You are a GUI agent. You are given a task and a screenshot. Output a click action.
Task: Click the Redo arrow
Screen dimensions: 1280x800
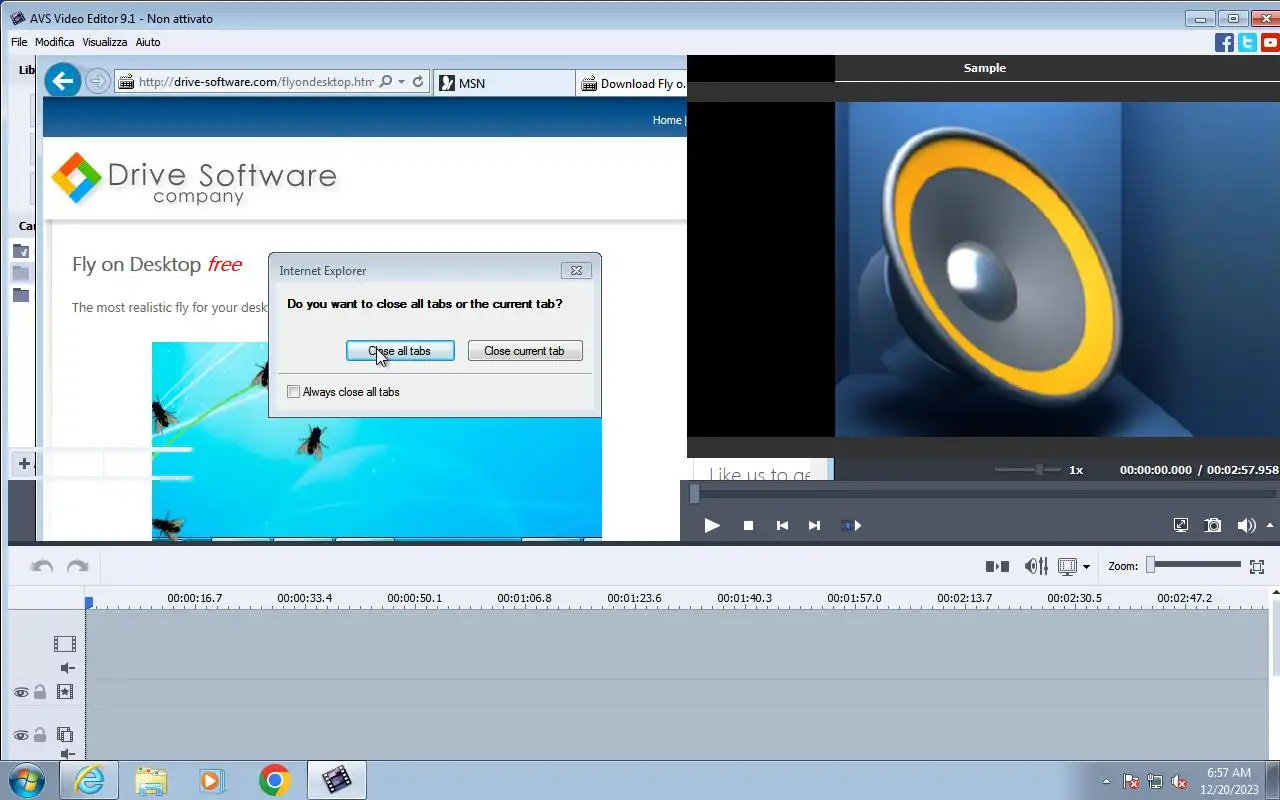pos(77,566)
